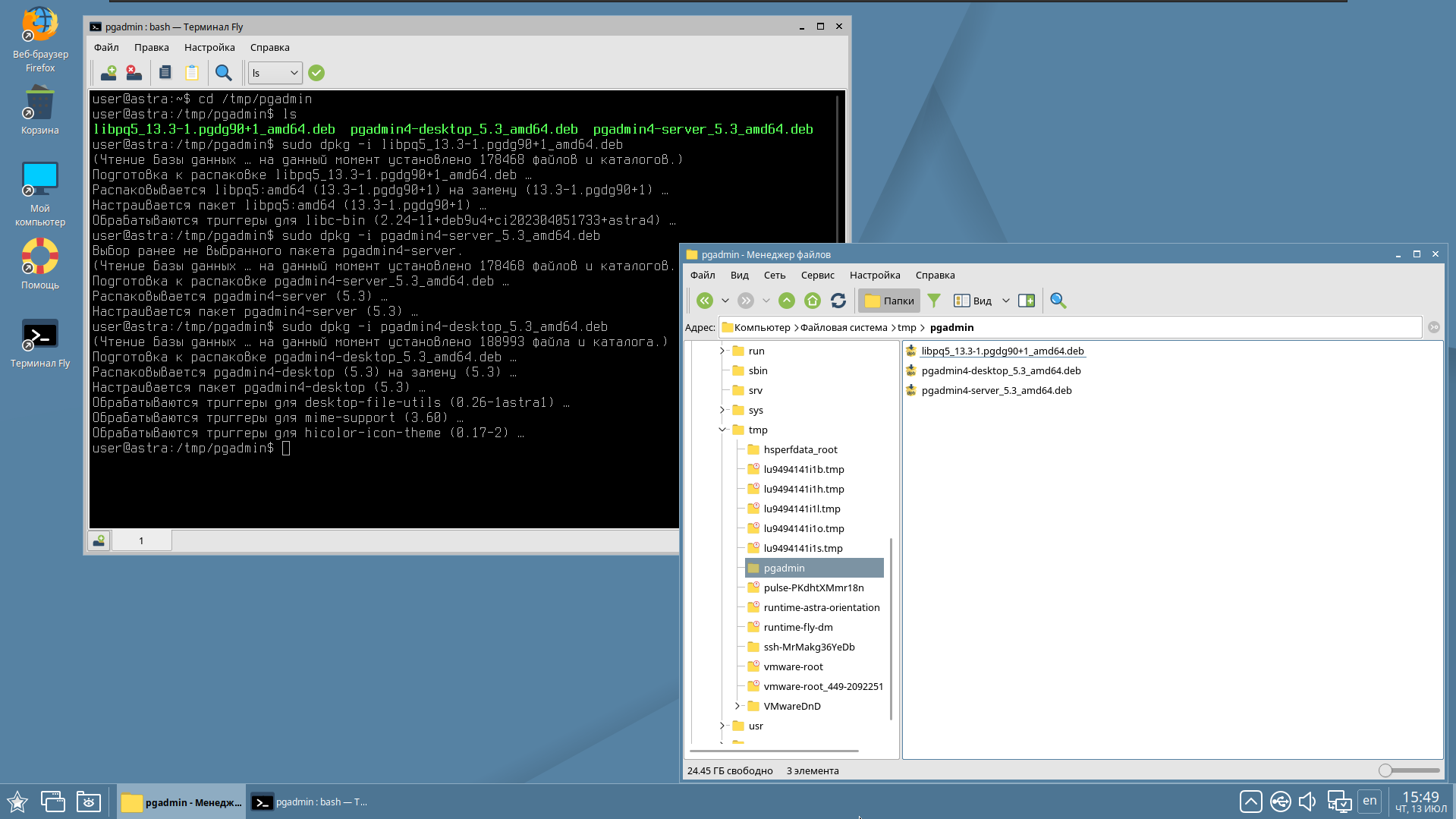Click the Терминал Fly desktop icon
Viewport: 1456px width, 819px height.
click(40, 343)
